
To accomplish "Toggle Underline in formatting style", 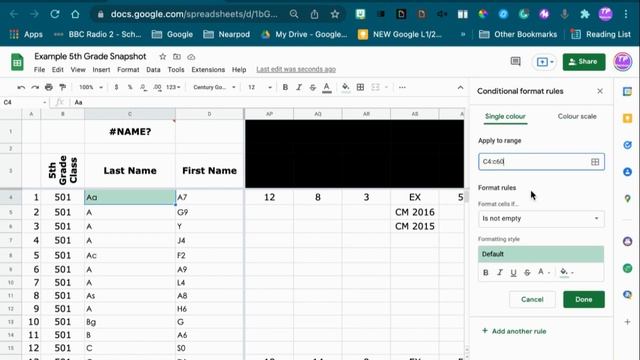I will (513, 273).
